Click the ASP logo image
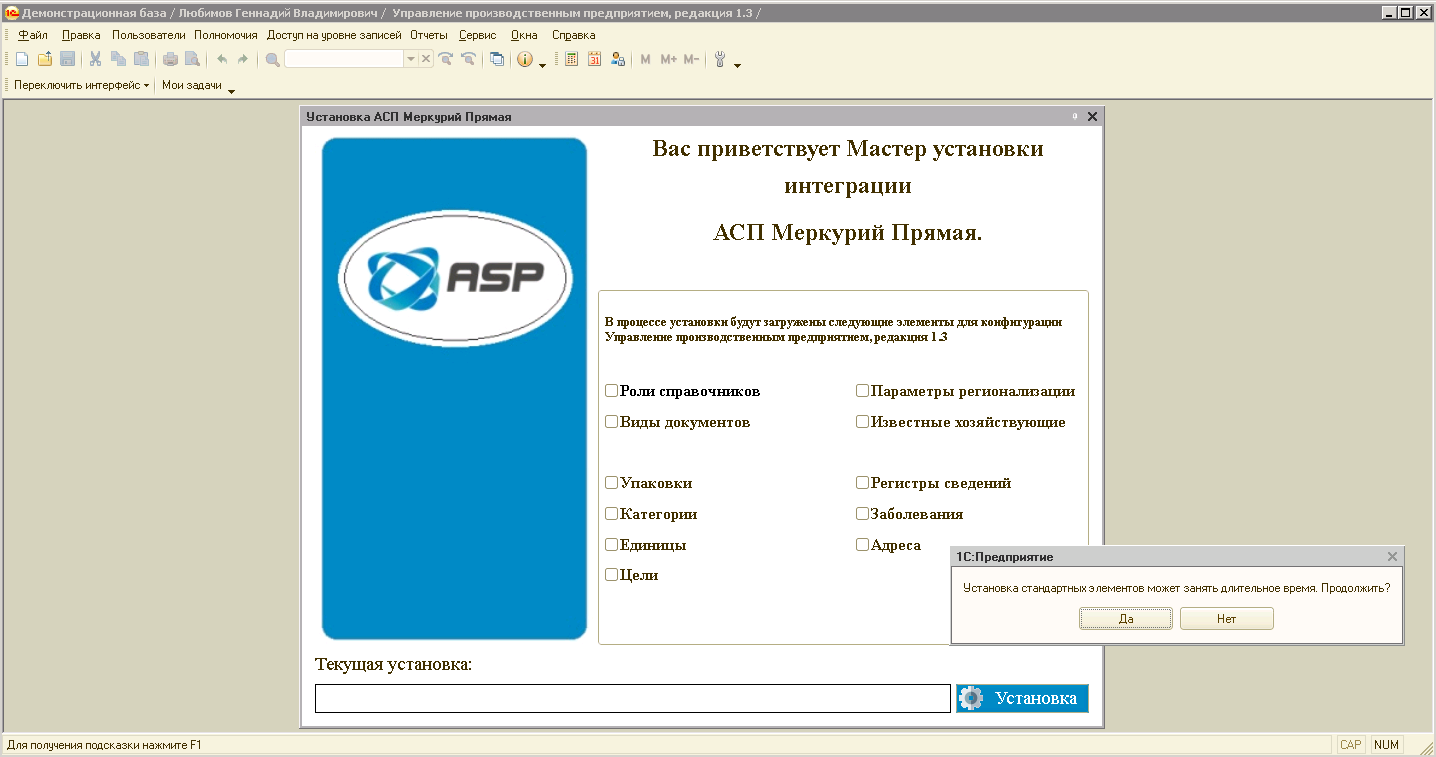The width and height of the screenshot is (1436, 757). click(455, 277)
